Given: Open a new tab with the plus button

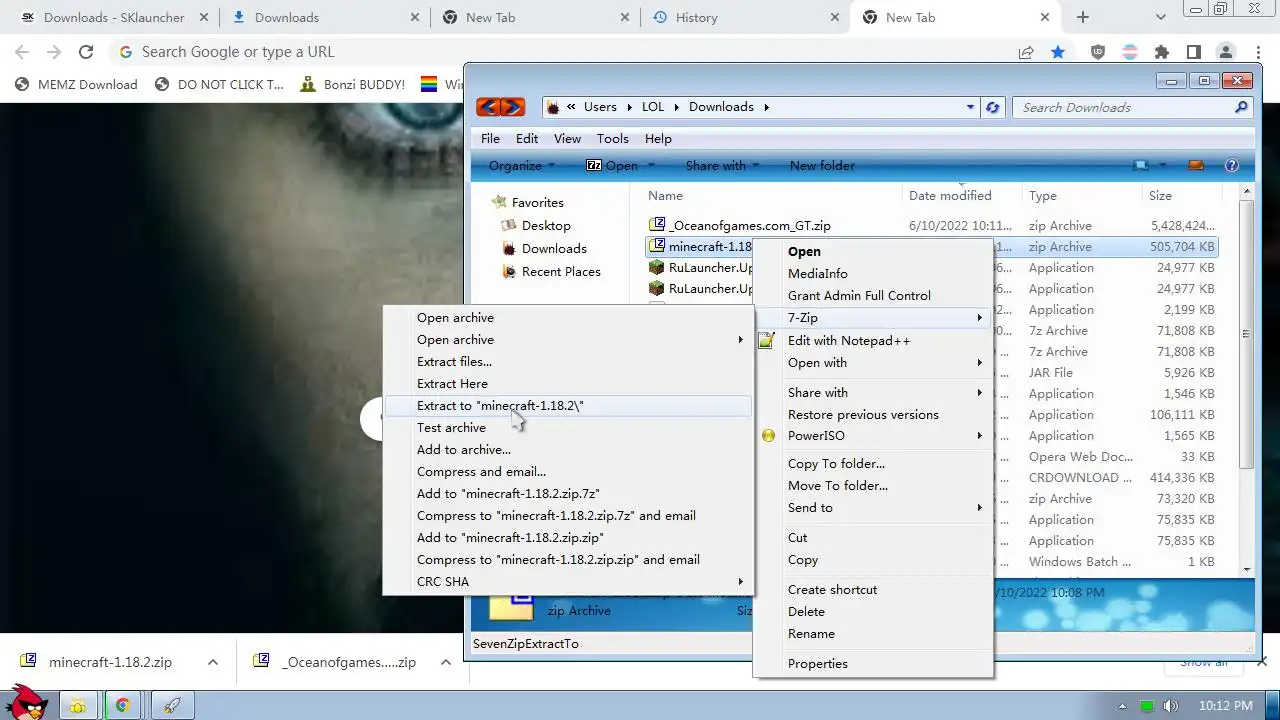Looking at the screenshot, I should point(1082,17).
